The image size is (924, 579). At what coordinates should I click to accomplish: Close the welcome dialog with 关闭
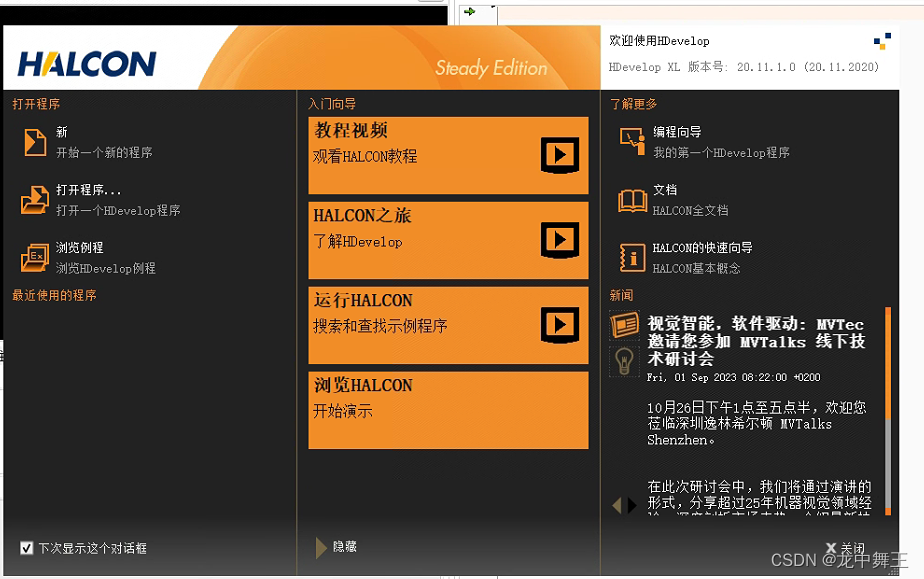pyautogui.click(x=845, y=548)
